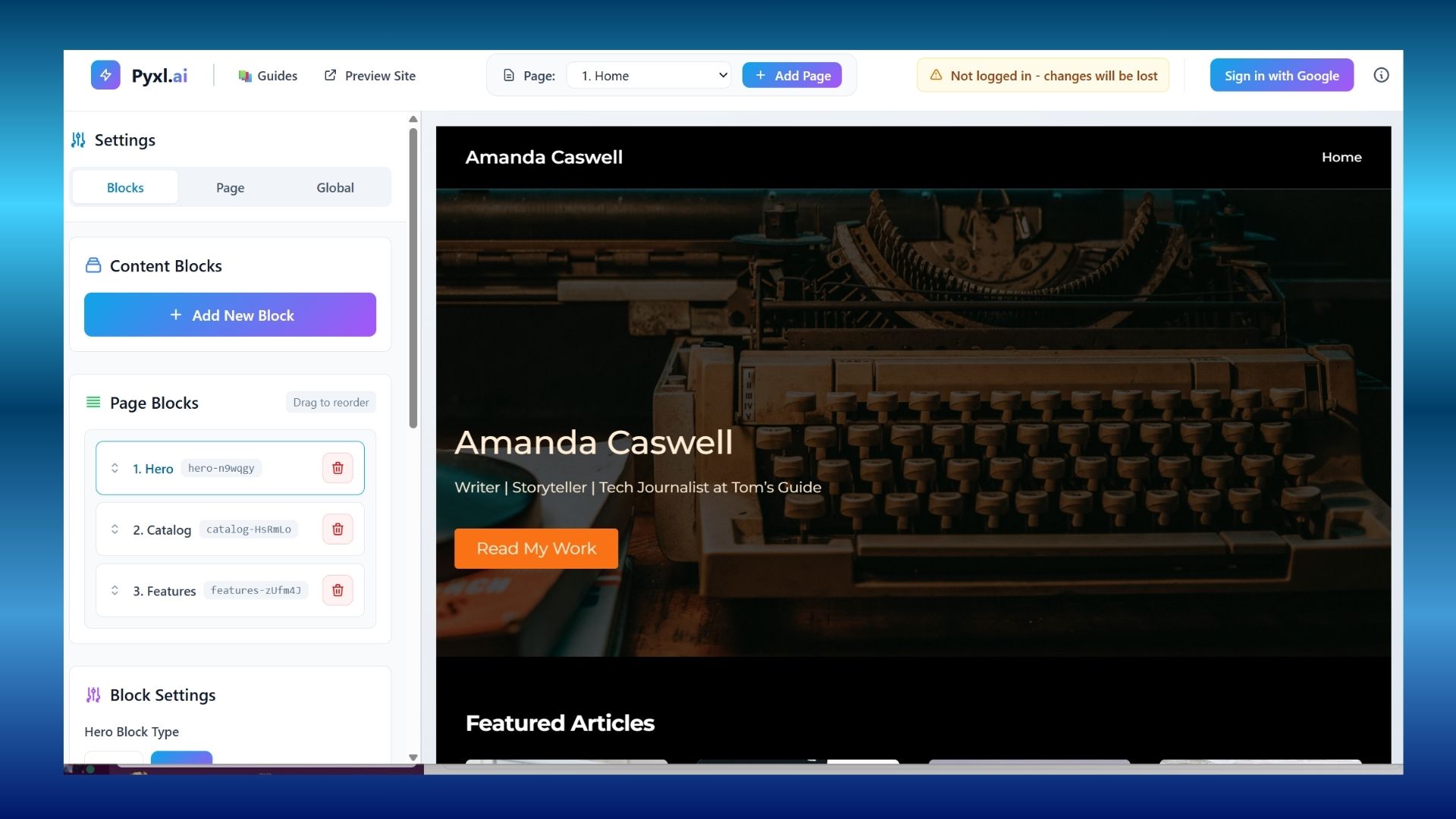Select the highlighted Hero Block Type option

[x=181, y=758]
